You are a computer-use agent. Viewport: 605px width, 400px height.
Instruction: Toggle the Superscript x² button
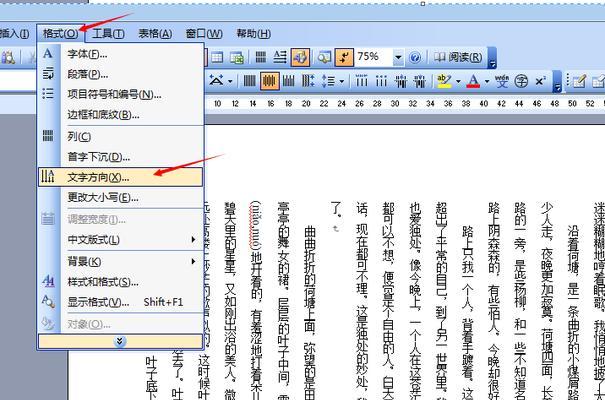(541, 81)
